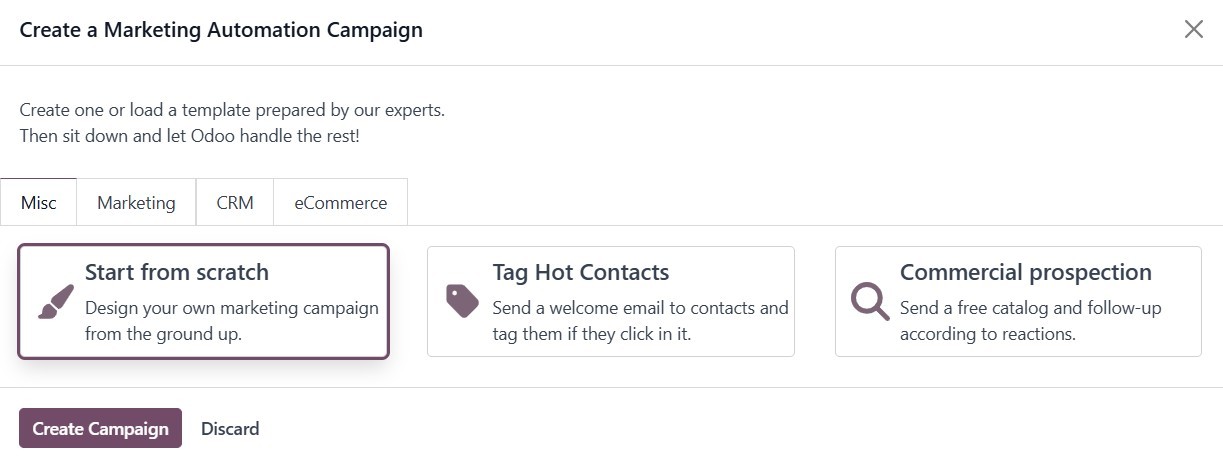Close the campaign creation dialog with the X
Viewport: 1223px width, 464px height.
coord(1193,30)
